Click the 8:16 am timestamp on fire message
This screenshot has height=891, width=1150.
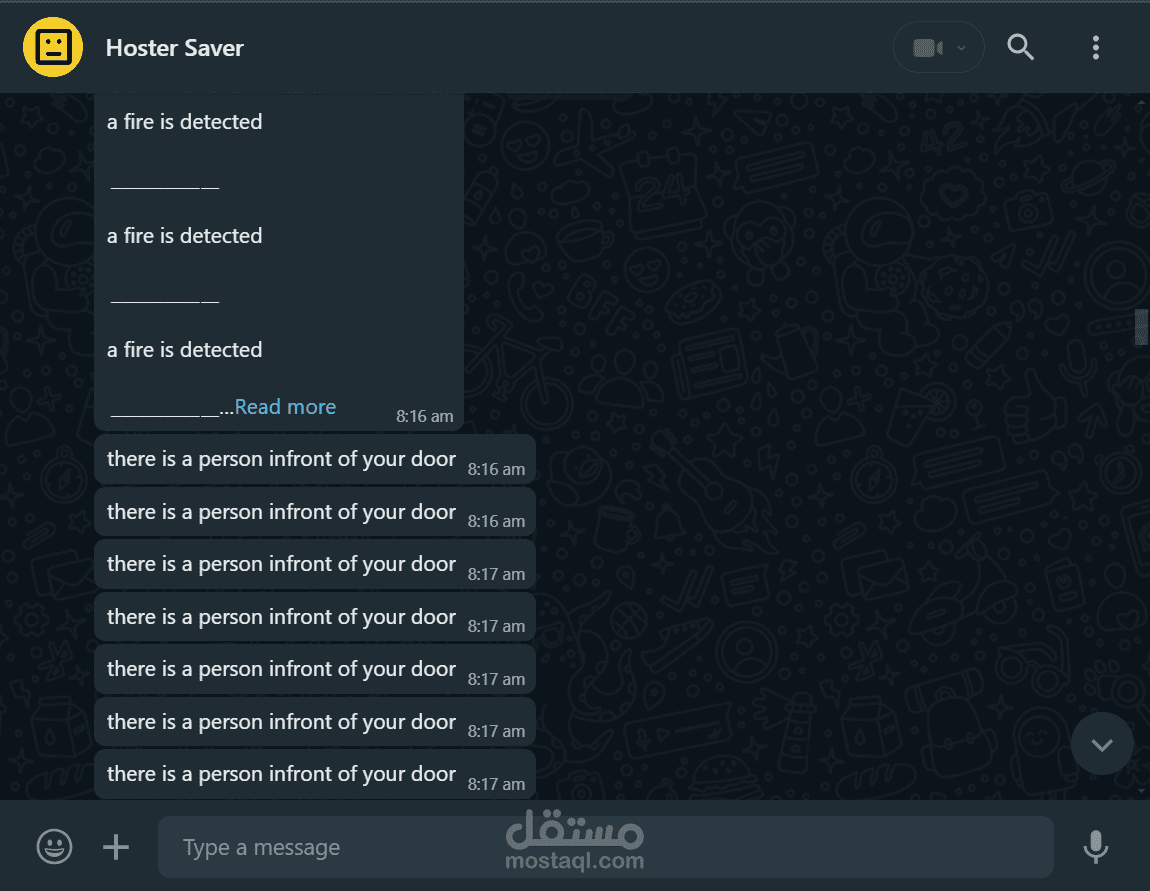pos(425,417)
